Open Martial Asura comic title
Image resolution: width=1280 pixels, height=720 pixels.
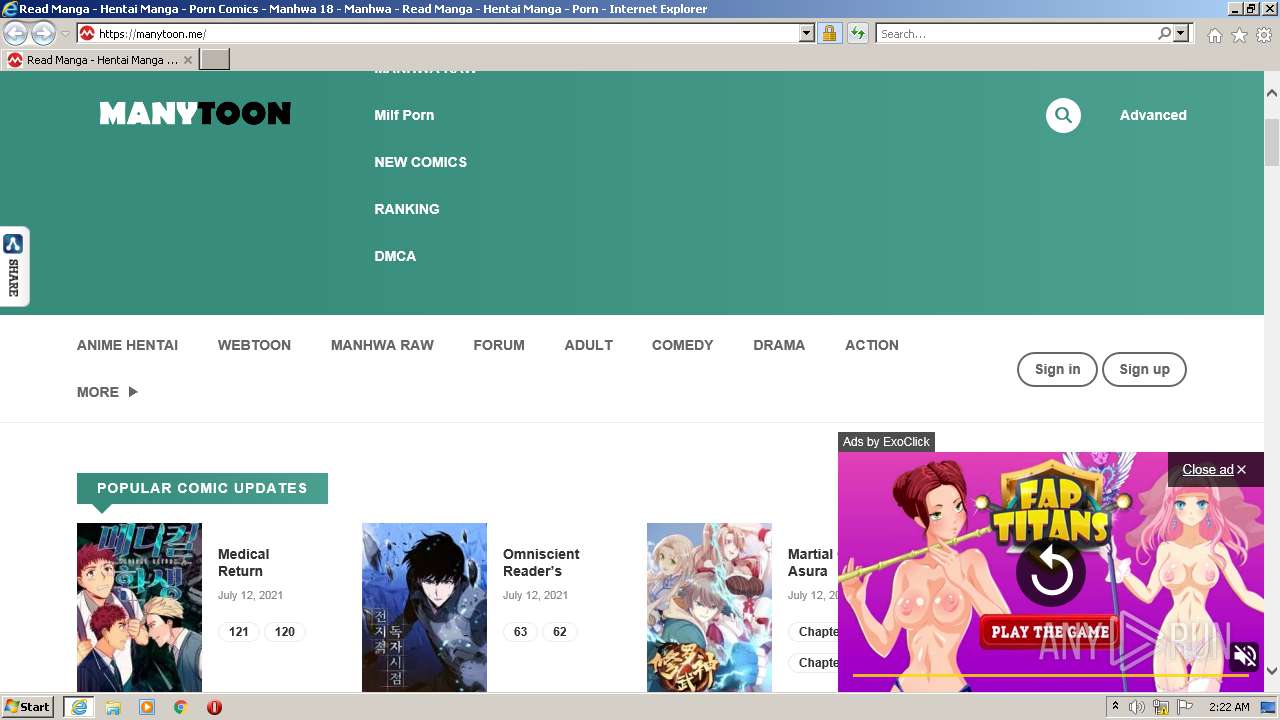810,562
